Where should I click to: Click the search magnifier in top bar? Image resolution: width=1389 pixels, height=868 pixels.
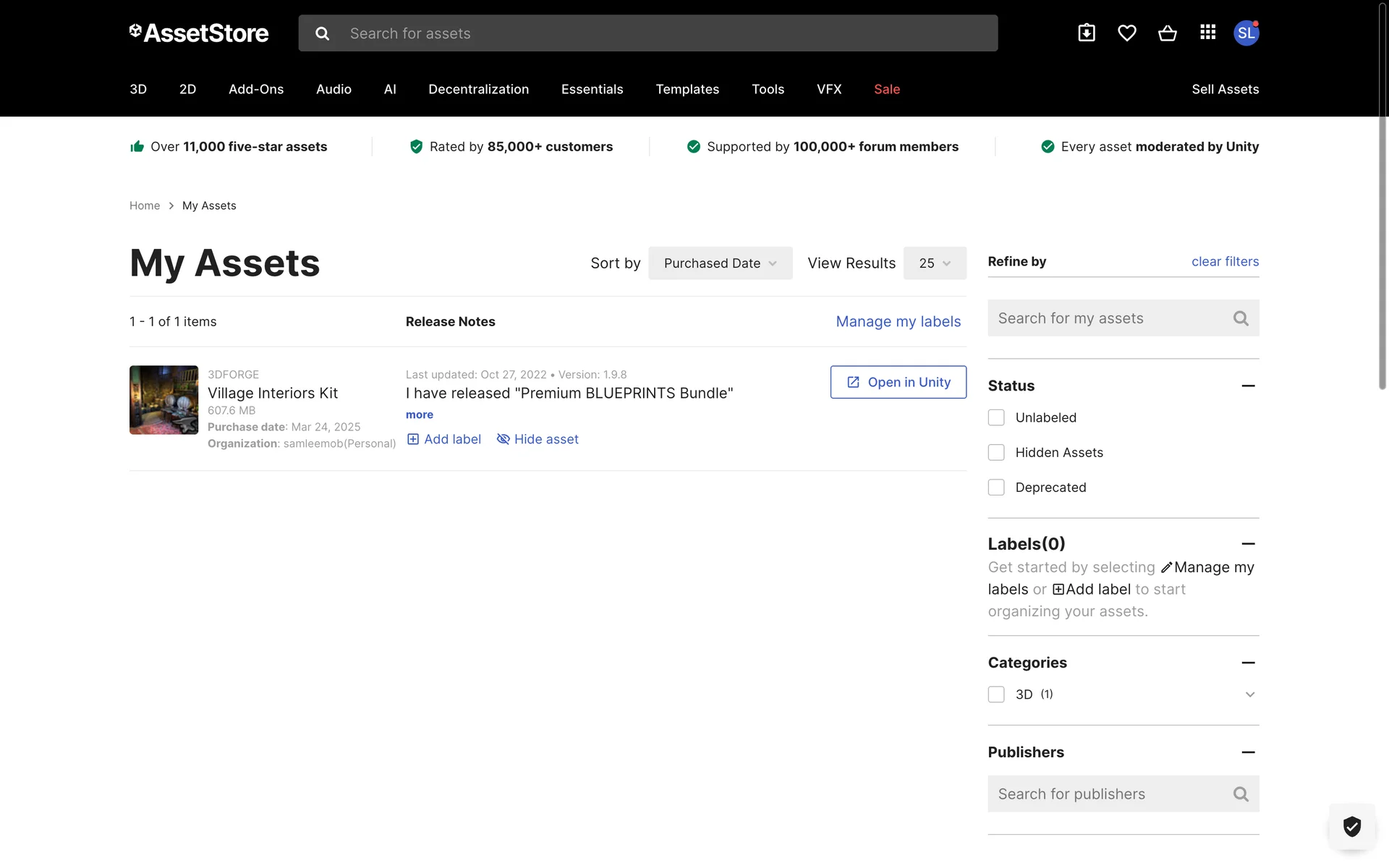(323, 33)
